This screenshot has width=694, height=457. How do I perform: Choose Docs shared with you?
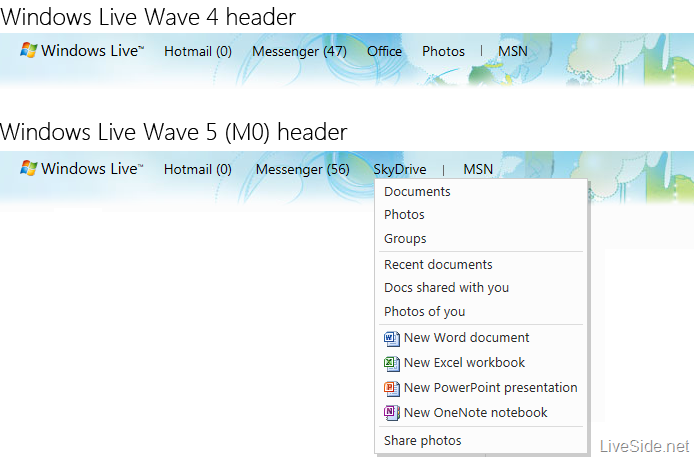(x=446, y=288)
